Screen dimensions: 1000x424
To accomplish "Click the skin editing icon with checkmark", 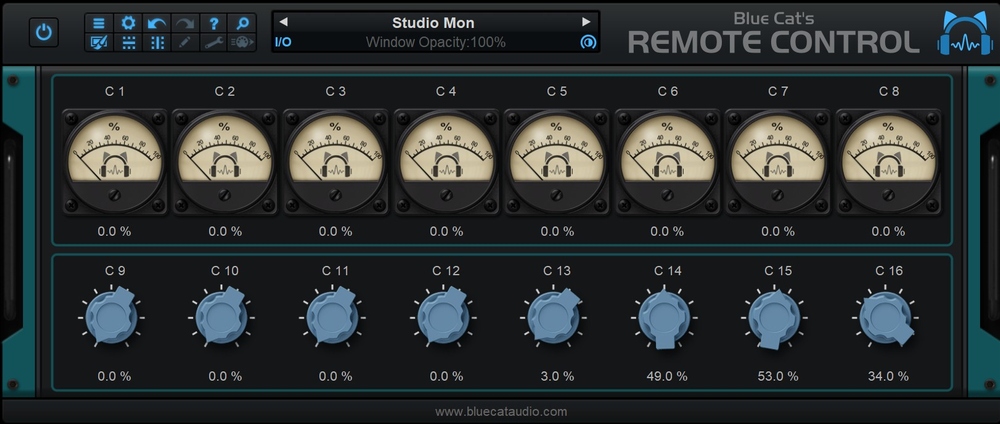I will click(98, 42).
